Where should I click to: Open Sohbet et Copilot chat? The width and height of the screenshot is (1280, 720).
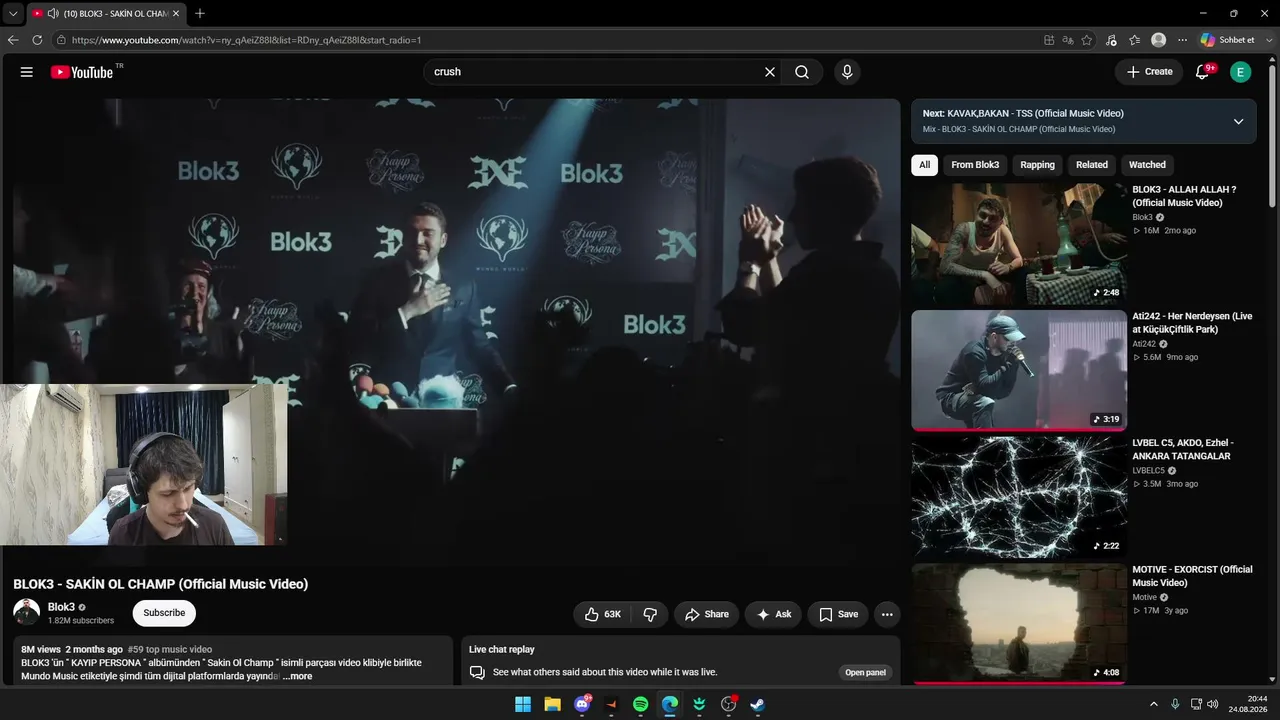point(1228,40)
